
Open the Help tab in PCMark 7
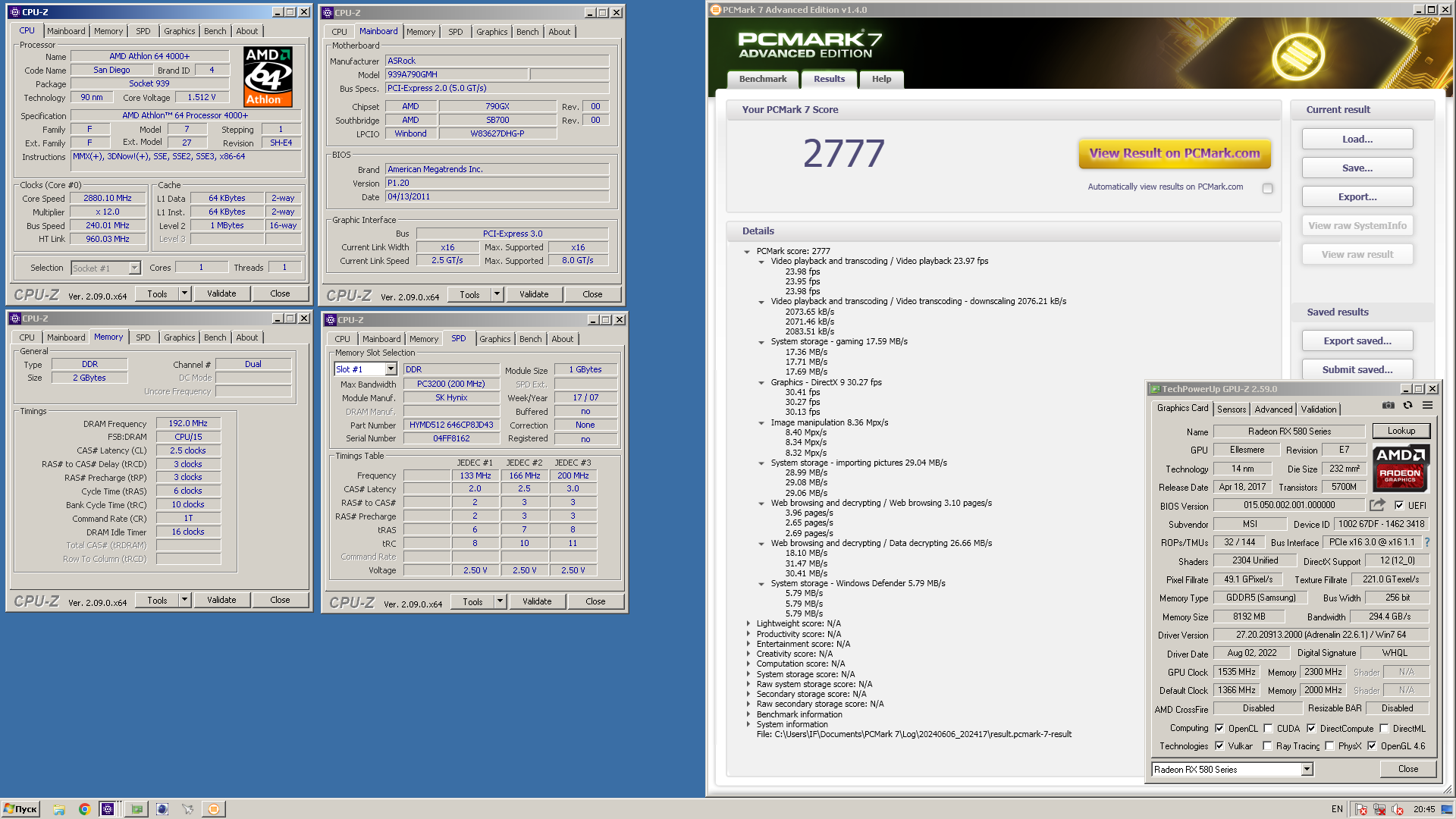click(881, 79)
